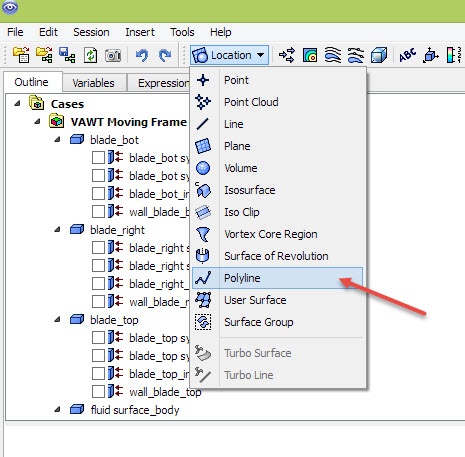Click the Volume Rendering cube icon
Viewport: 465px width, 457px height.
point(379,55)
